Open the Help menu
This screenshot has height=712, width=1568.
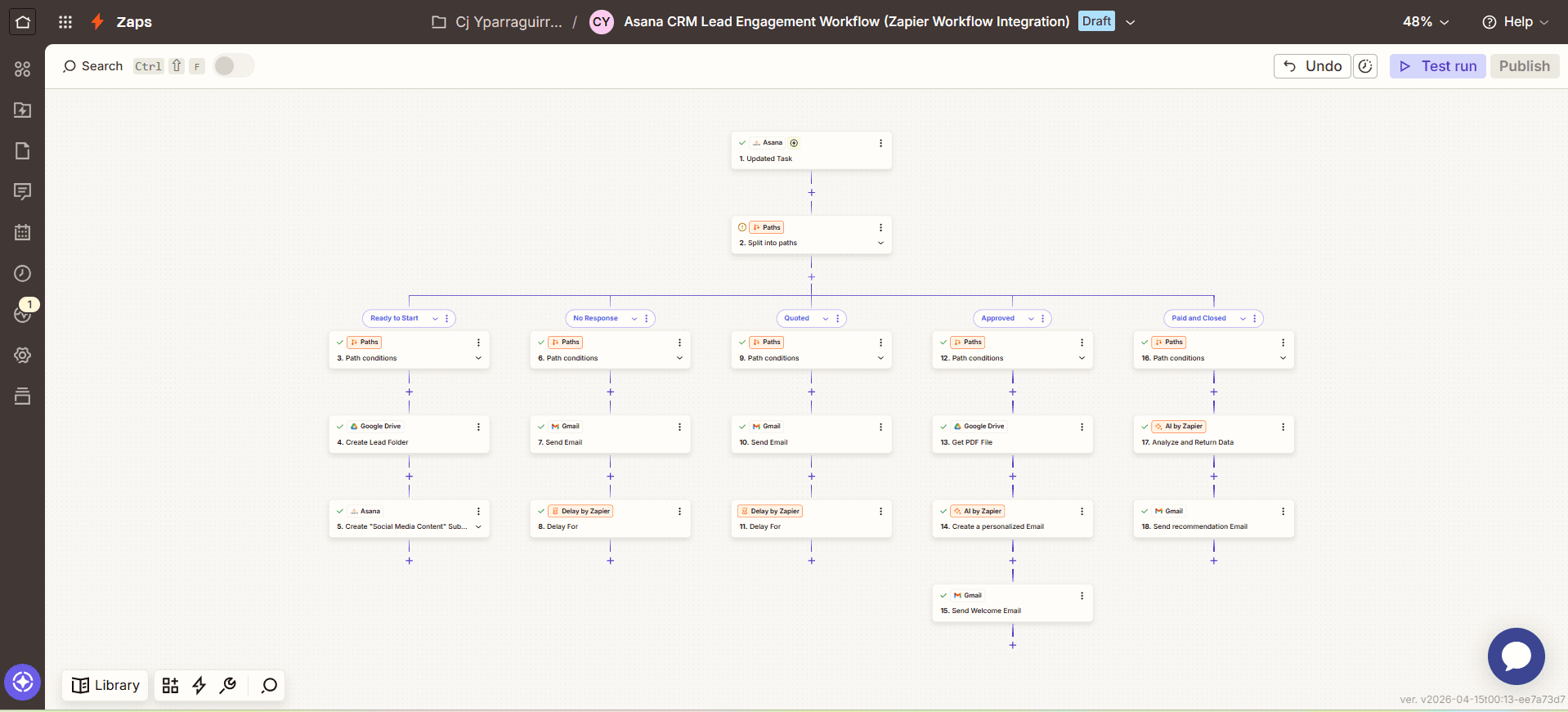click(x=1515, y=22)
